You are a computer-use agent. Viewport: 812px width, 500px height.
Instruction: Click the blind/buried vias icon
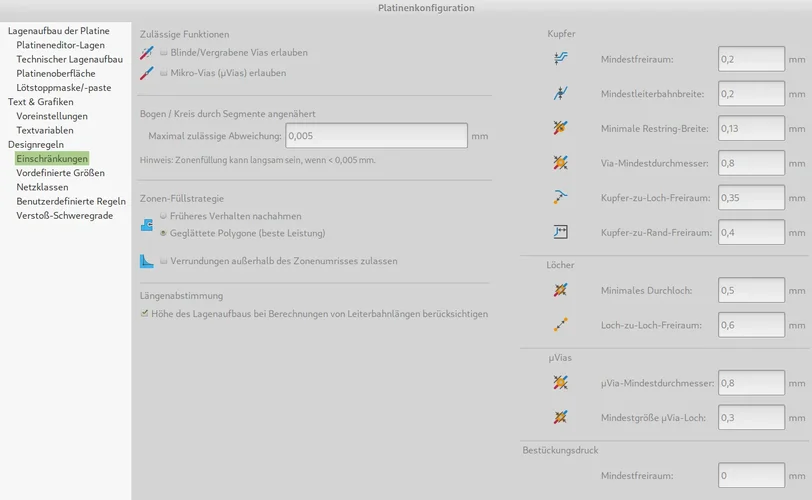pyautogui.click(x=147, y=53)
